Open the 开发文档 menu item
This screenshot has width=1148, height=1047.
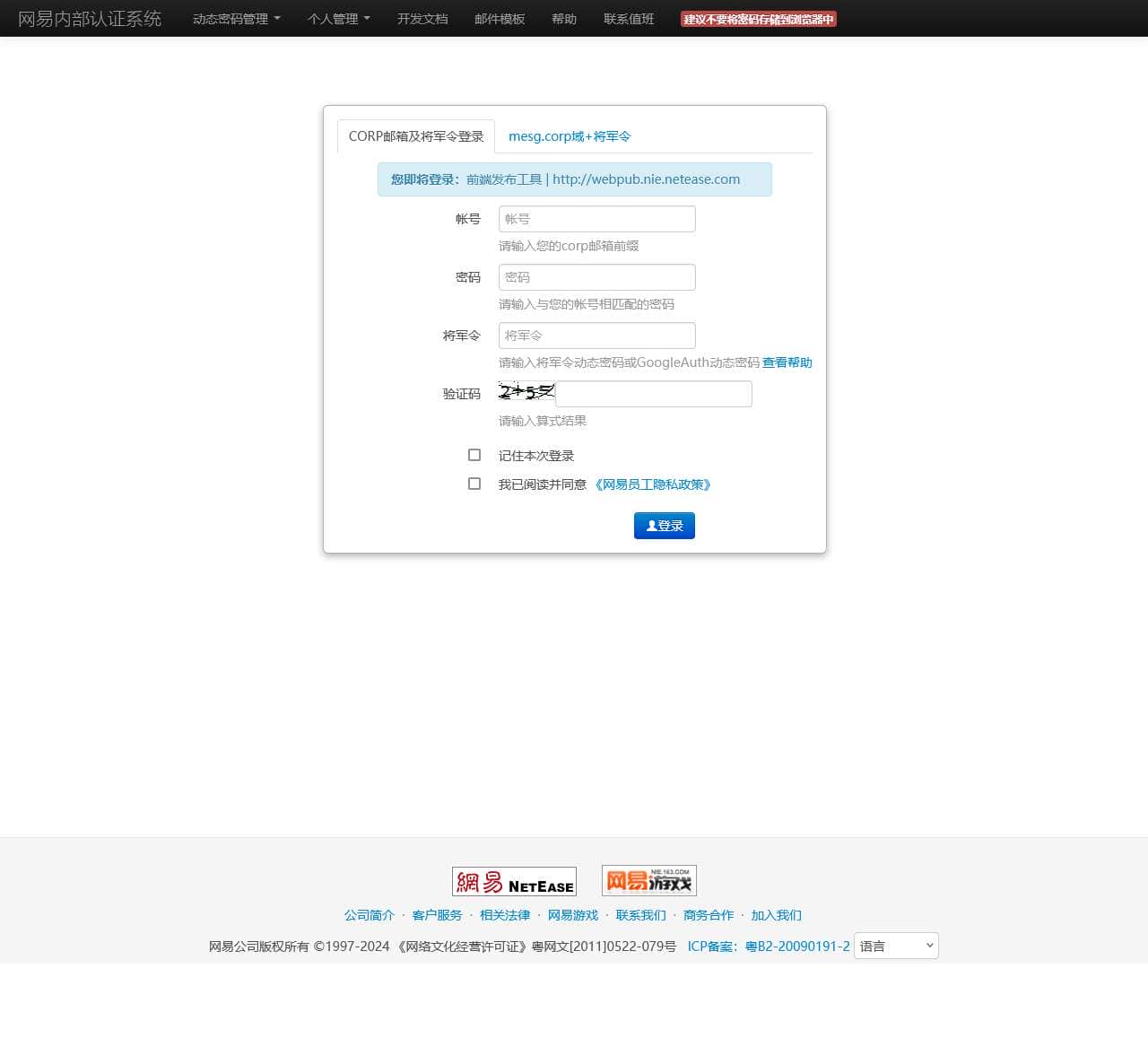(422, 19)
